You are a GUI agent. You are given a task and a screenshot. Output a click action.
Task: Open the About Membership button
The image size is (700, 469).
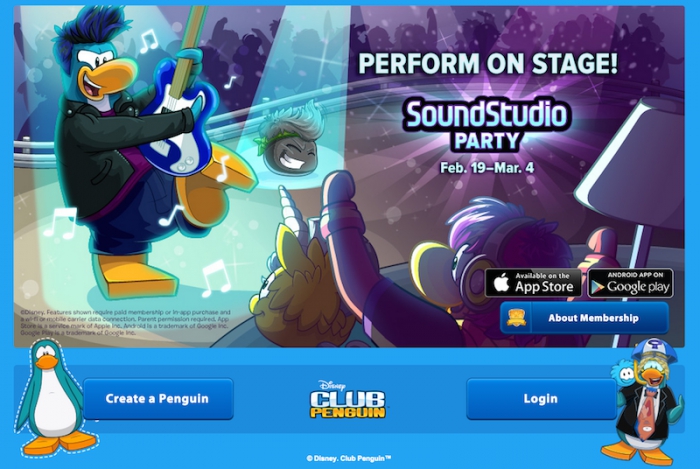pos(584,318)
